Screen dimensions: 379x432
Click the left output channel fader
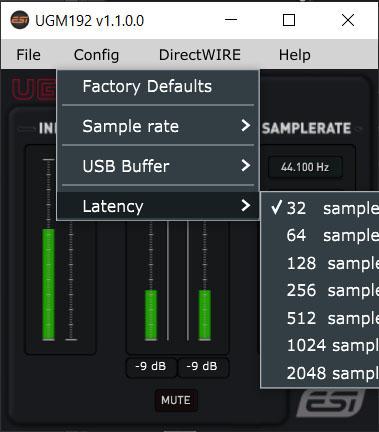(x=151, y=281)
